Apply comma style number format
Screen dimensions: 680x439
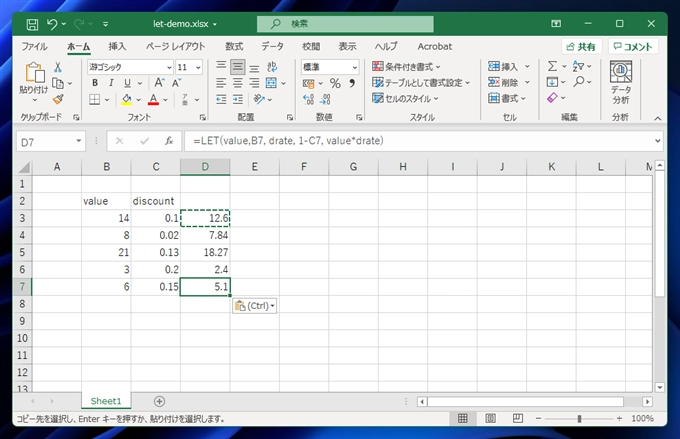[x=352, y=83]
